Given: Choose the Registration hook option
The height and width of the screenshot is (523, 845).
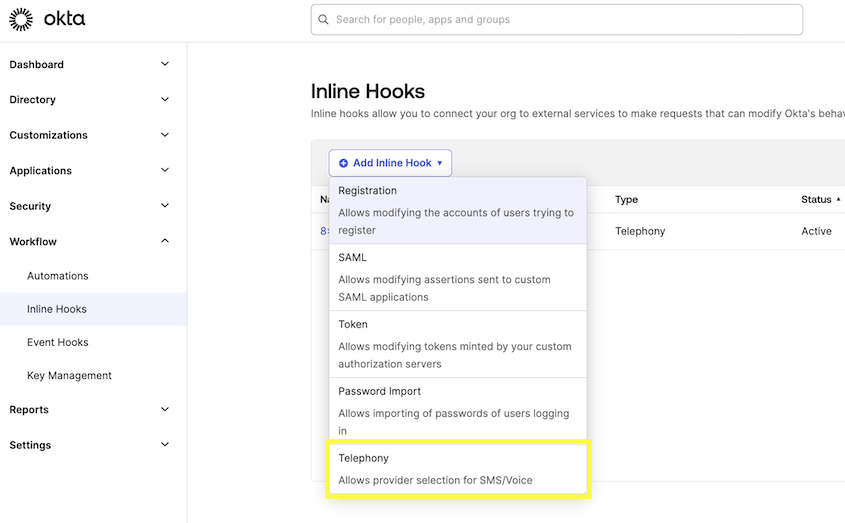Looking at the screenshot, I should click(x=458, y=210).
